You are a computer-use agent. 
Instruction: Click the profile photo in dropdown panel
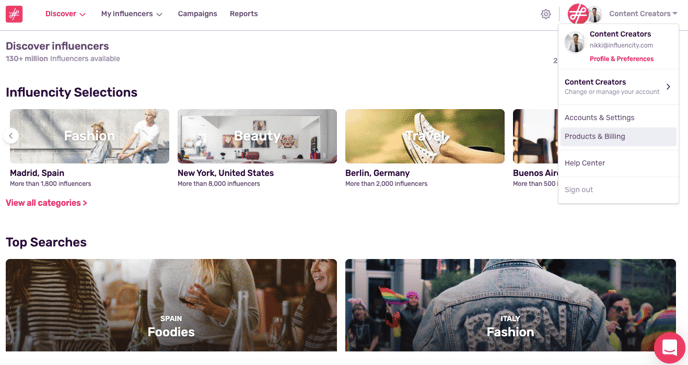pos(574,42)
